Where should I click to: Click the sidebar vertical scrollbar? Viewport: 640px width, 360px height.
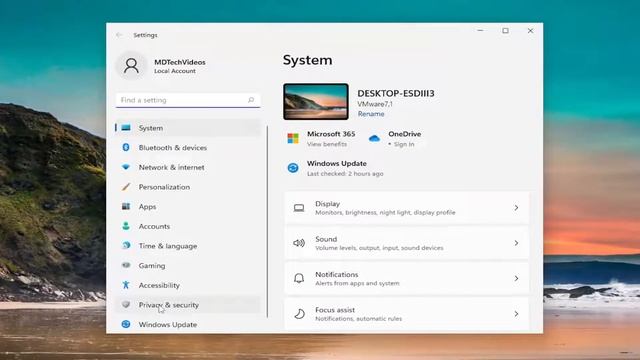267,221
